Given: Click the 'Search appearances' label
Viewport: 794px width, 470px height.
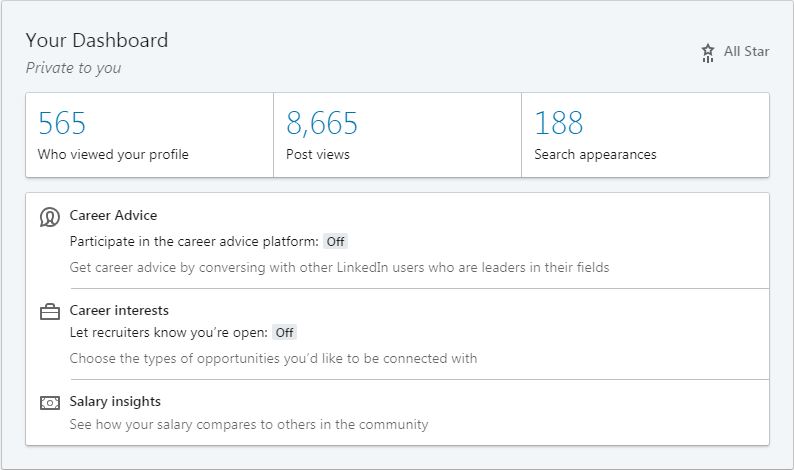Looking at the screenshot, I should click(x=595, y=154).
